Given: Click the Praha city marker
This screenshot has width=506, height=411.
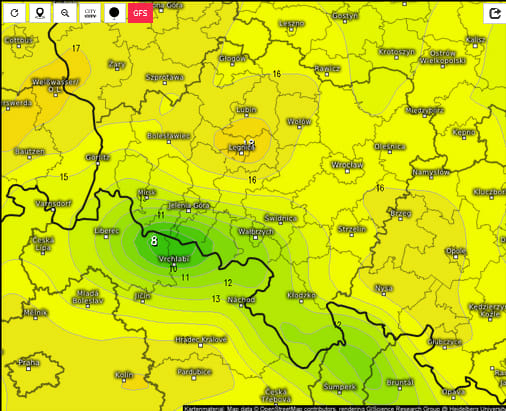Looking at the screenshot, I should 29,369.
